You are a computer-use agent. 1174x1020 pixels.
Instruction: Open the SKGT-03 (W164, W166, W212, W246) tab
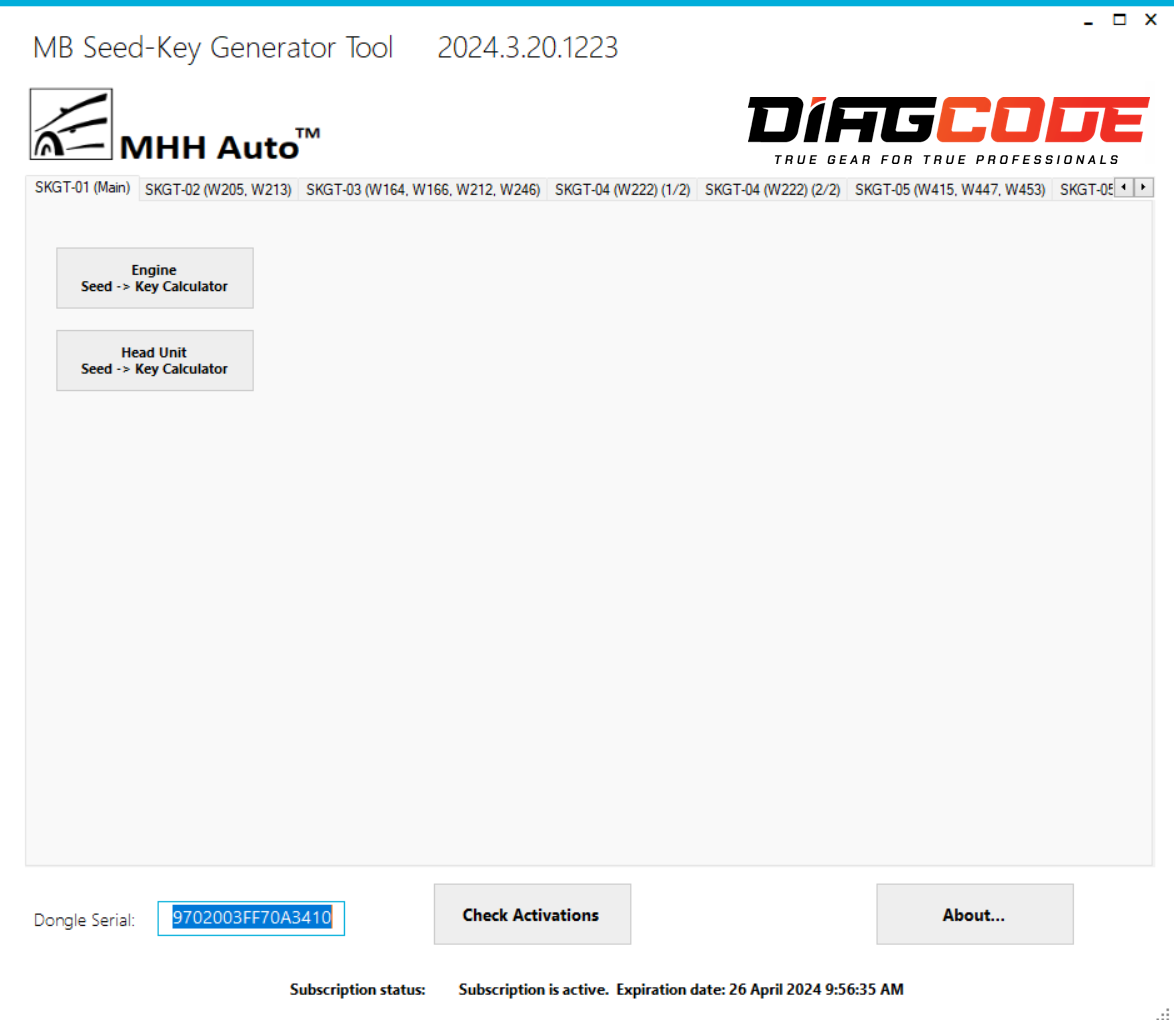(x=422, y=190)
